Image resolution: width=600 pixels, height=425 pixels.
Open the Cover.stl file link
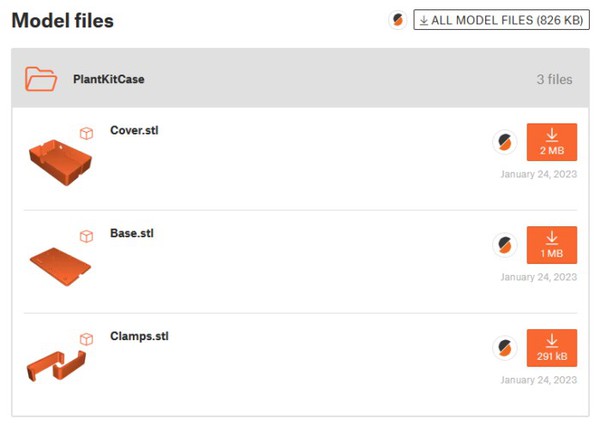(133, 131)
